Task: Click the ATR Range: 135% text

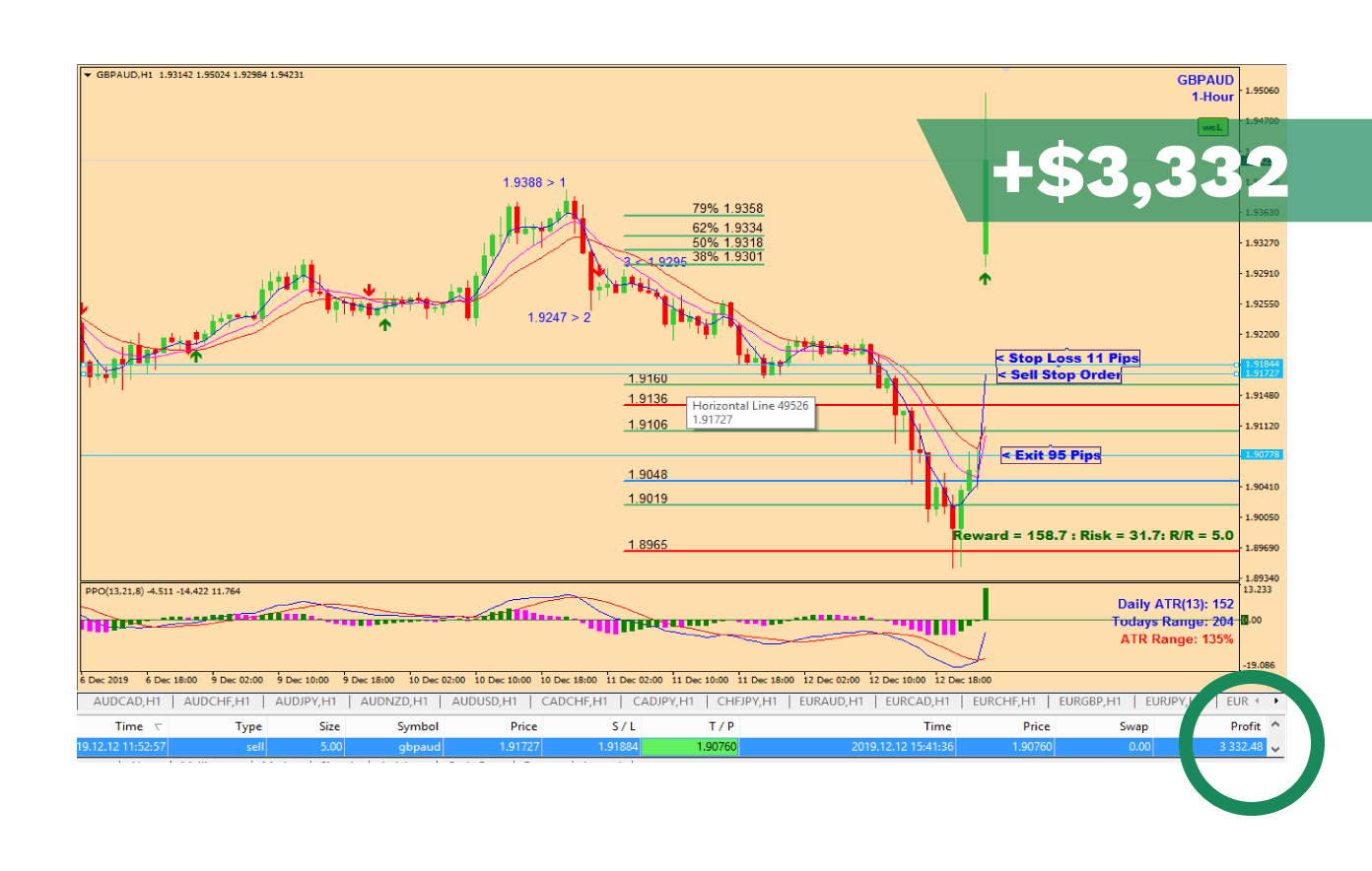Action: [x=1177, y=640]
